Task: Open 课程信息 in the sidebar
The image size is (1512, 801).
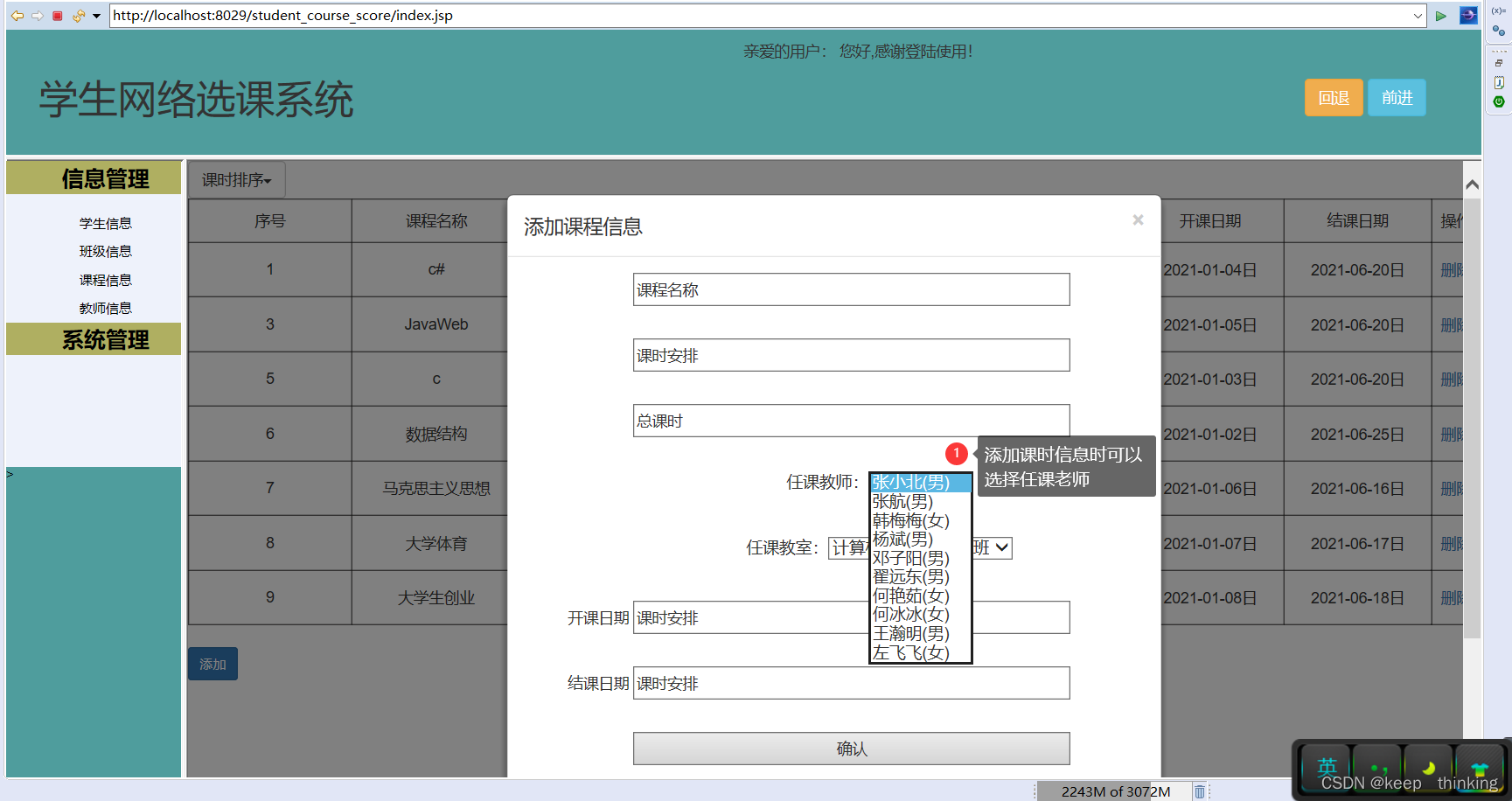Action: click(105, 280)
